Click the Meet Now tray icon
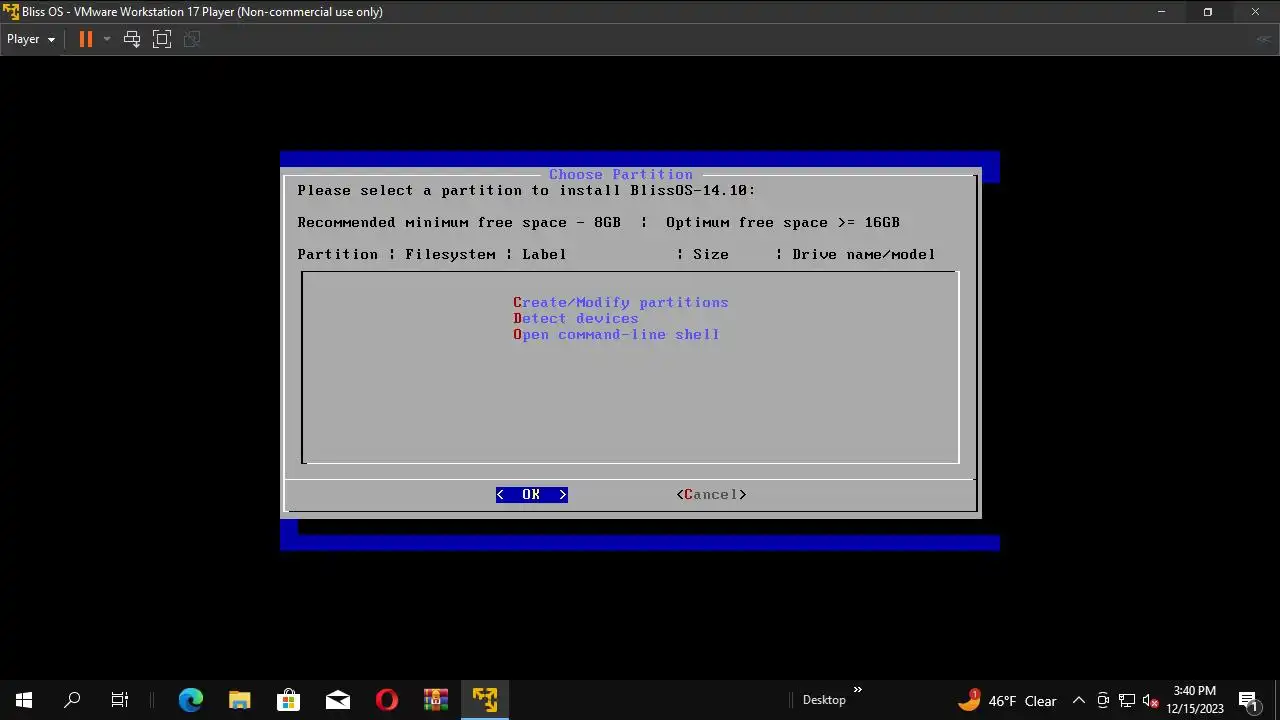The image size is (1280, 720). [x=1103, y=700]
